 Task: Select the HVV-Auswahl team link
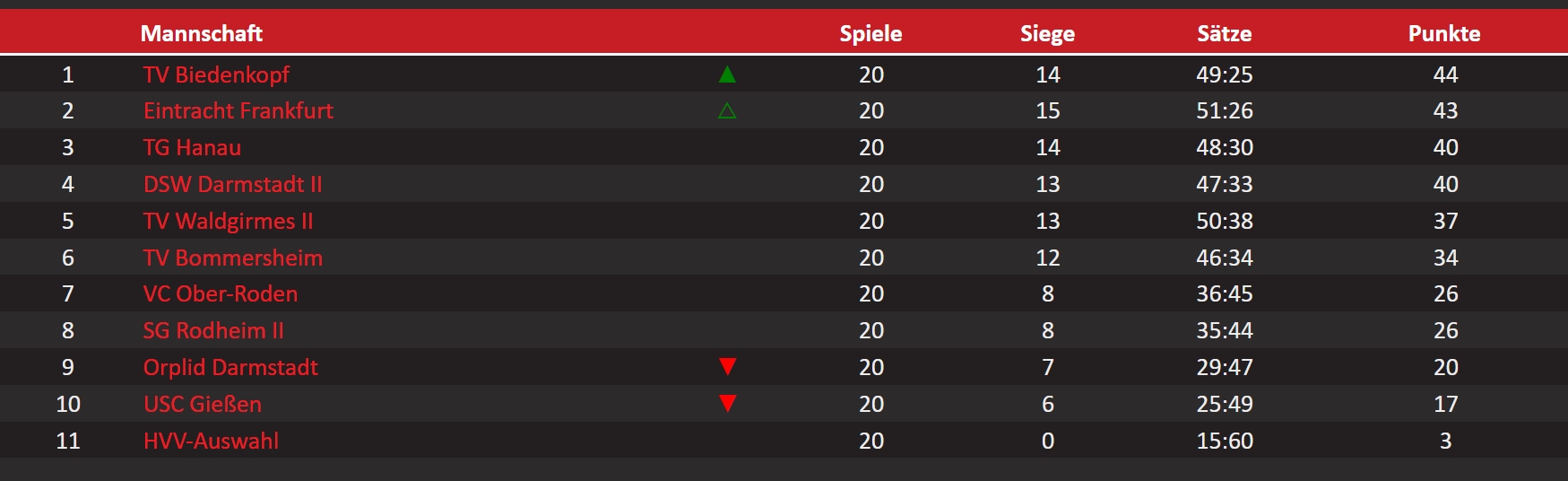coord(211,441)
